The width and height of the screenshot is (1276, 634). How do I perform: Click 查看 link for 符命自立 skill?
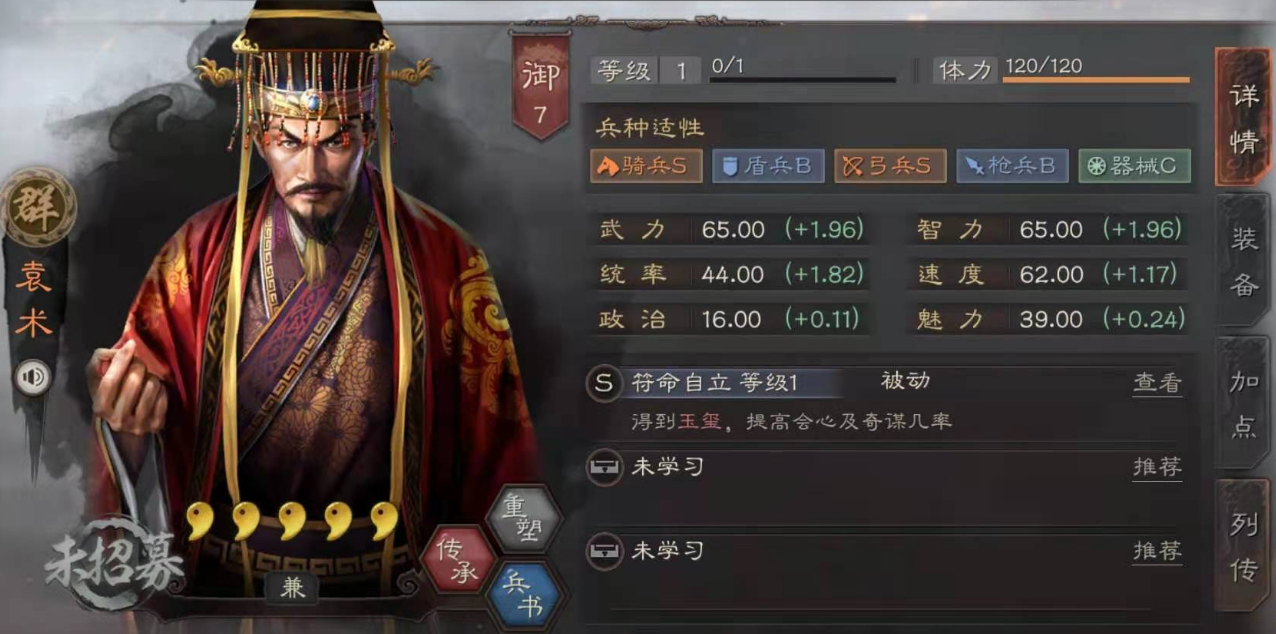(1157, 383)
